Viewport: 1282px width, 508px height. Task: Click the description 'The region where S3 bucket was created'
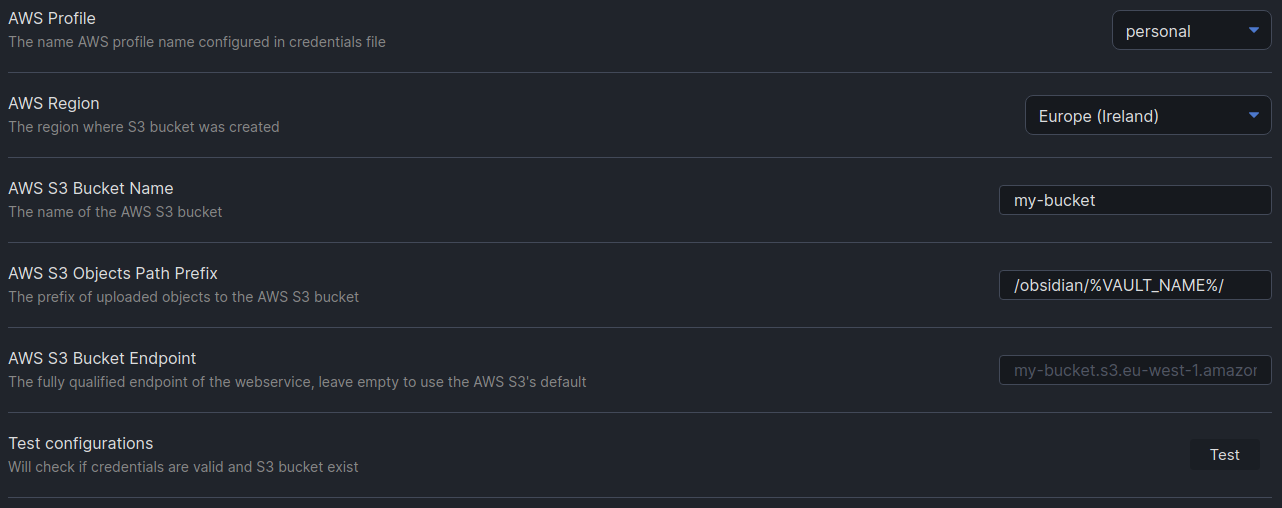[144, 127]
